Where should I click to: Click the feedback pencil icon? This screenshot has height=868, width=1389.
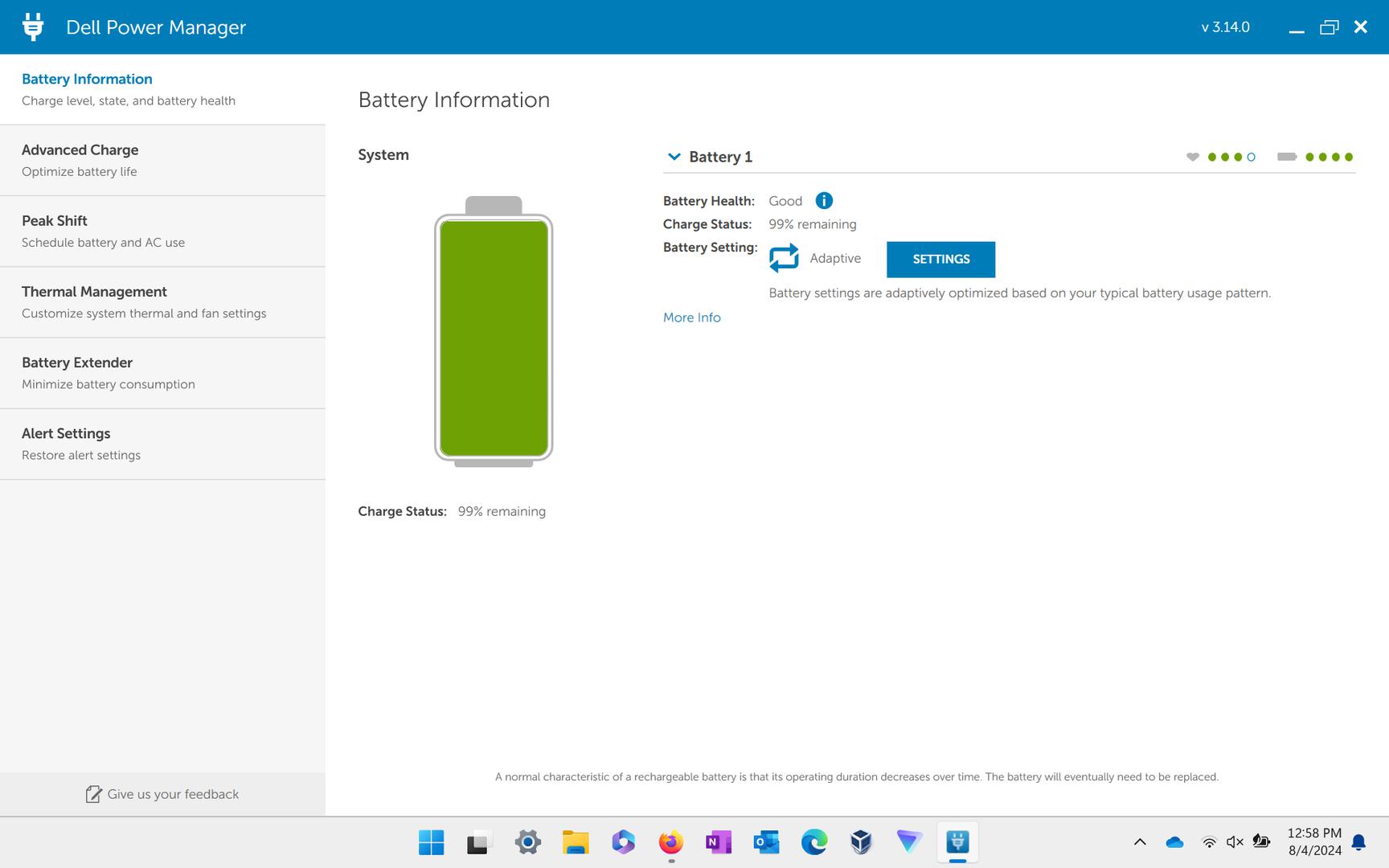pyautogui.click(x=92, y=794)
